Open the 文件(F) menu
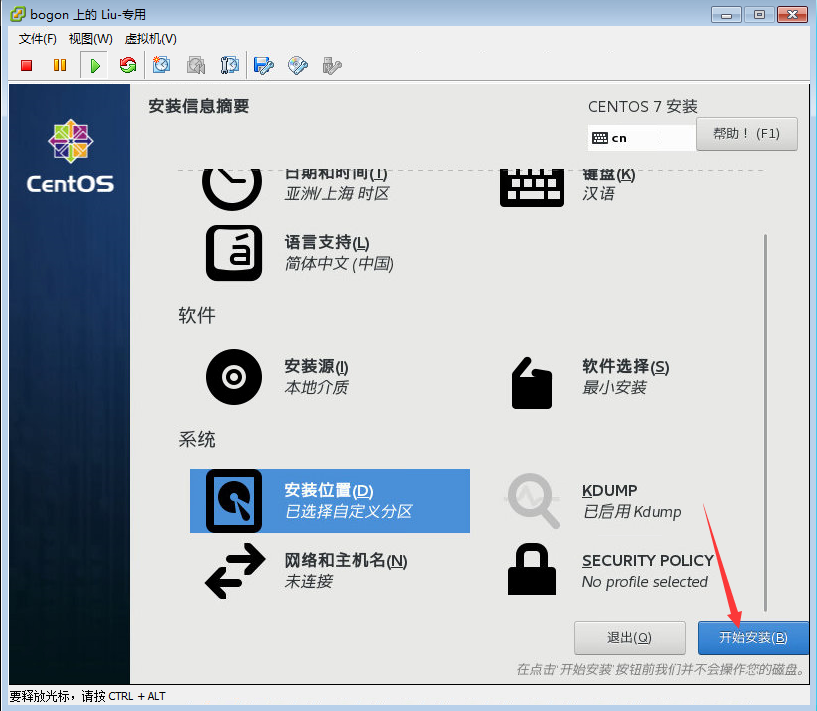 coord(38,39)
